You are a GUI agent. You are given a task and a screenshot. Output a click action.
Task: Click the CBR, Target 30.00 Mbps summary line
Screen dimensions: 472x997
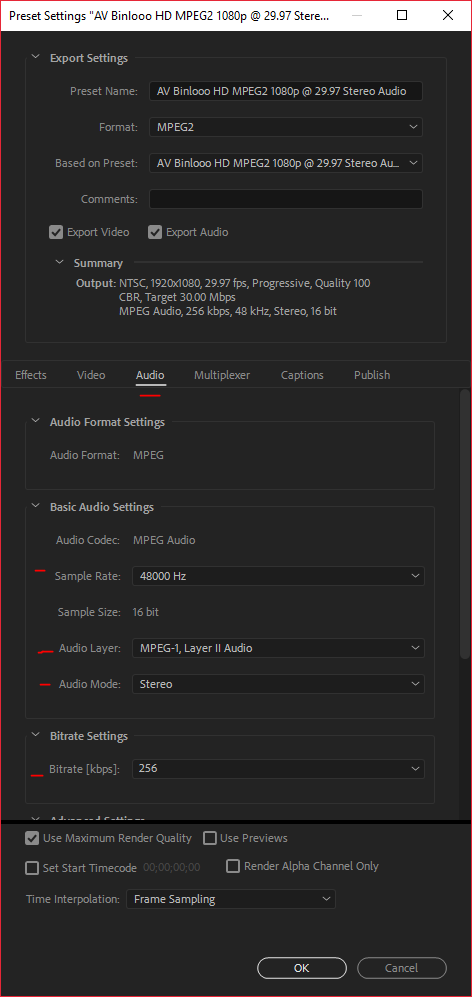(x=177, y=297)
